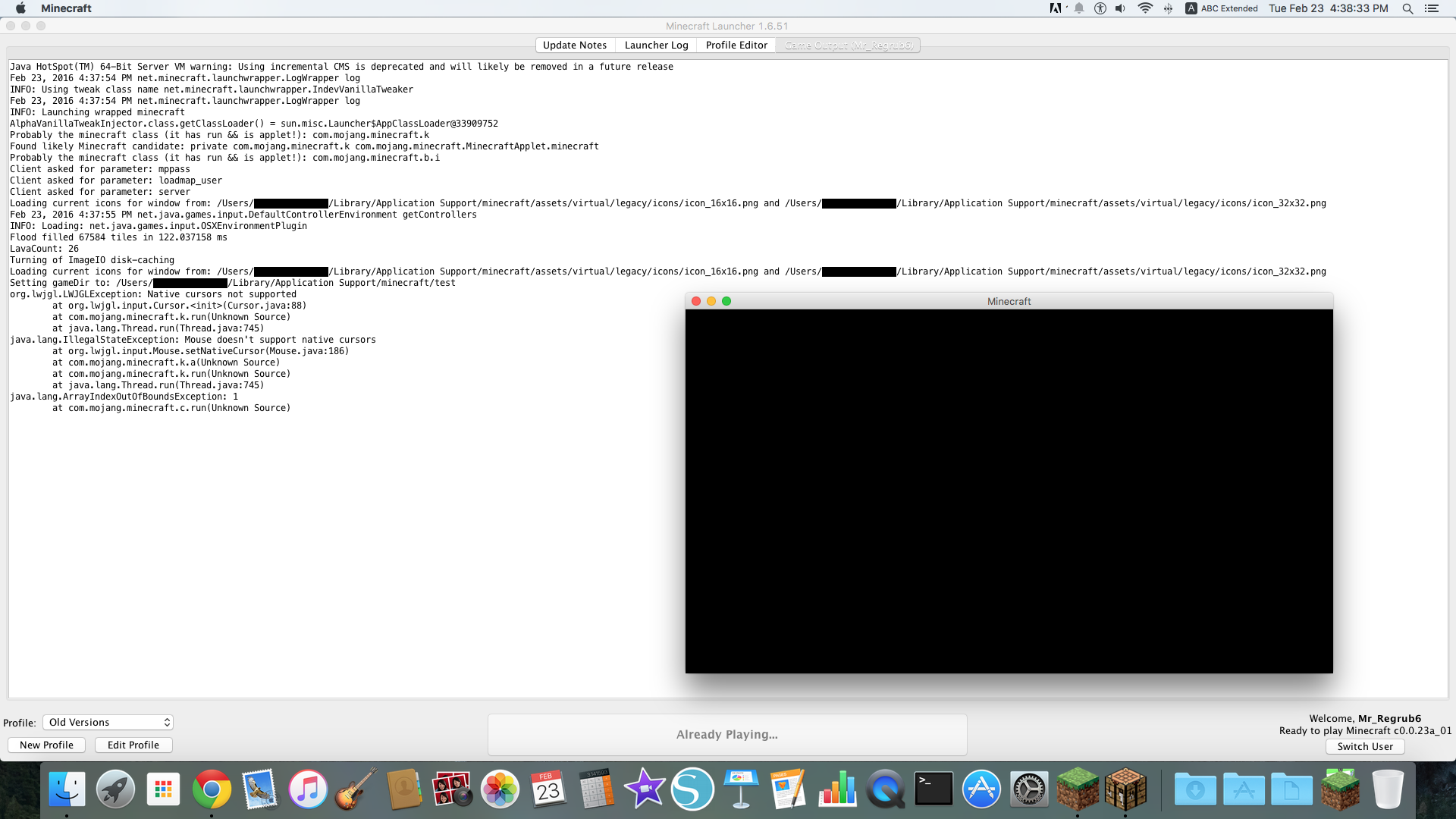Open the App Store dock icon

pos(981,789)
